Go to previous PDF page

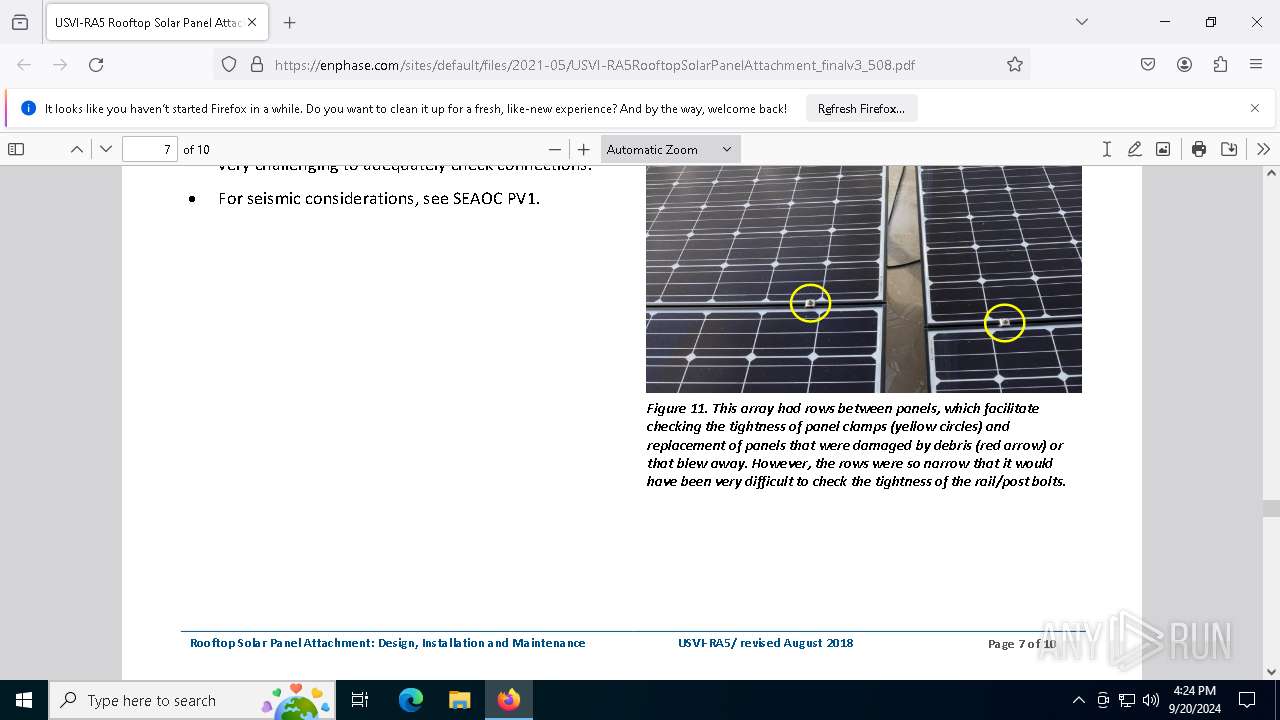pyautogui.click(x=77, y=149)
